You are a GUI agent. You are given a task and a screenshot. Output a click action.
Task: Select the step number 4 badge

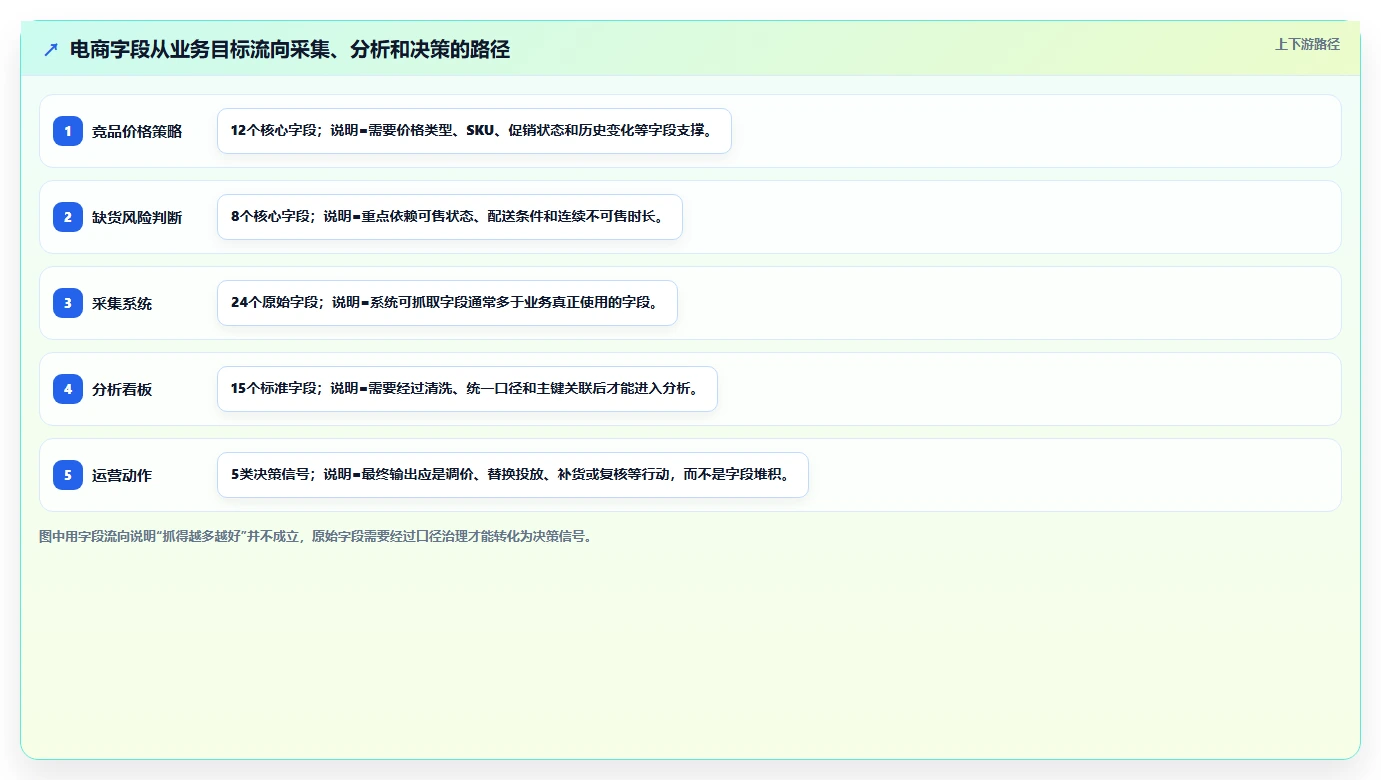pos(68,389)
